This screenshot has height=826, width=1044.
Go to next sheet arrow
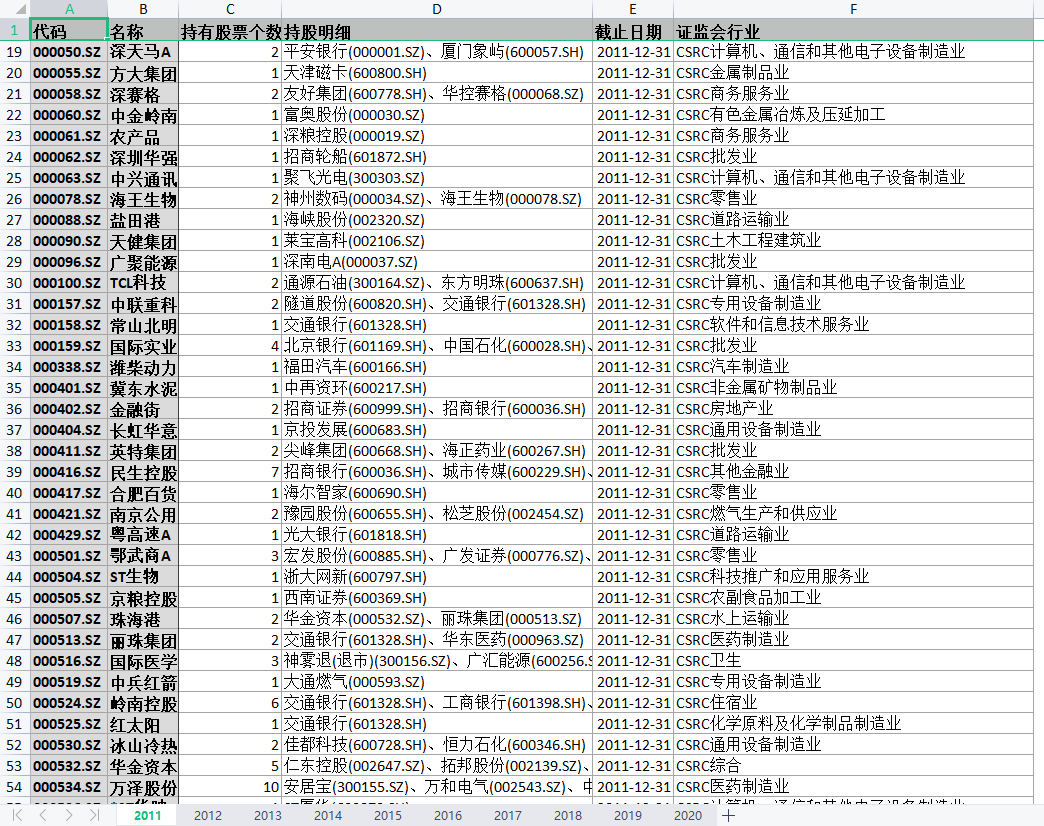pyautogui.click(x=69, y=815)
